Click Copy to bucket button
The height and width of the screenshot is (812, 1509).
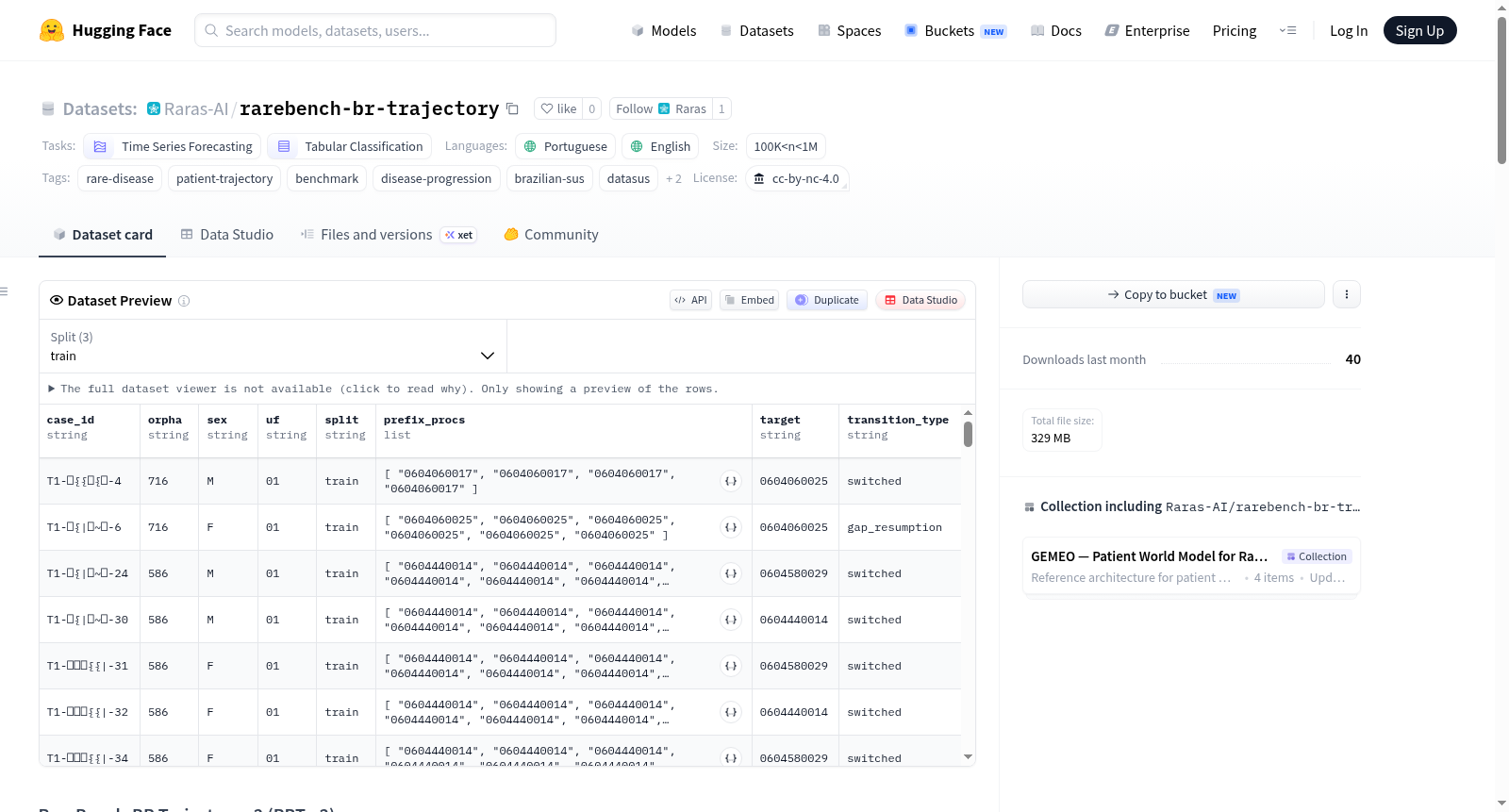[1173, 294]
